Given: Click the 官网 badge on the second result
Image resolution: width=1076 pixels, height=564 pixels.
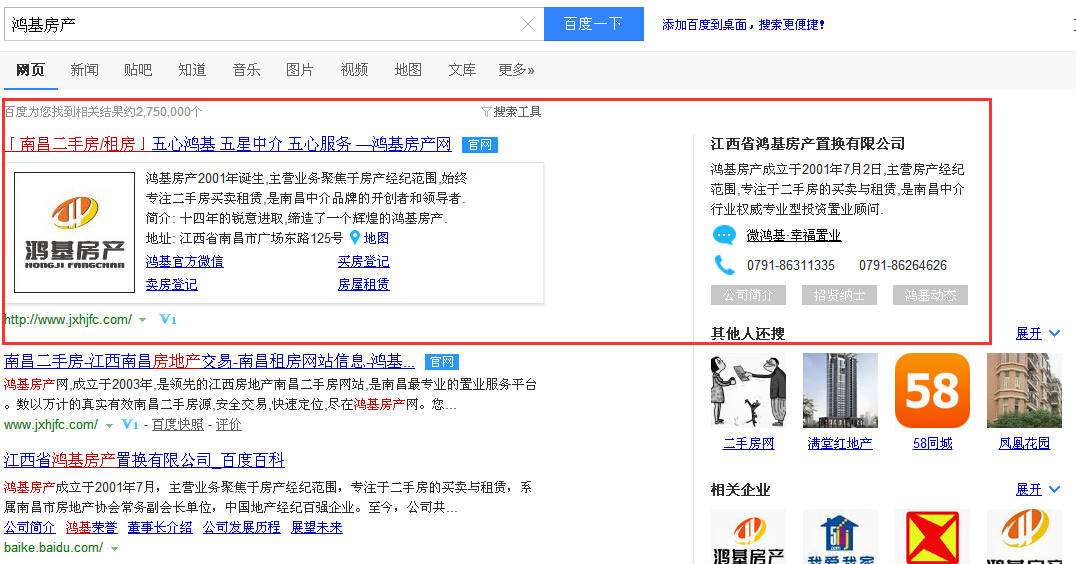Looking at the screenshot, I should [x=442, y=362].
